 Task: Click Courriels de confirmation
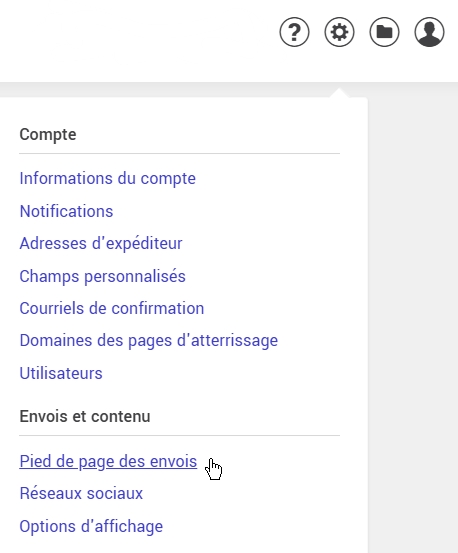click(x=112, y=308)
